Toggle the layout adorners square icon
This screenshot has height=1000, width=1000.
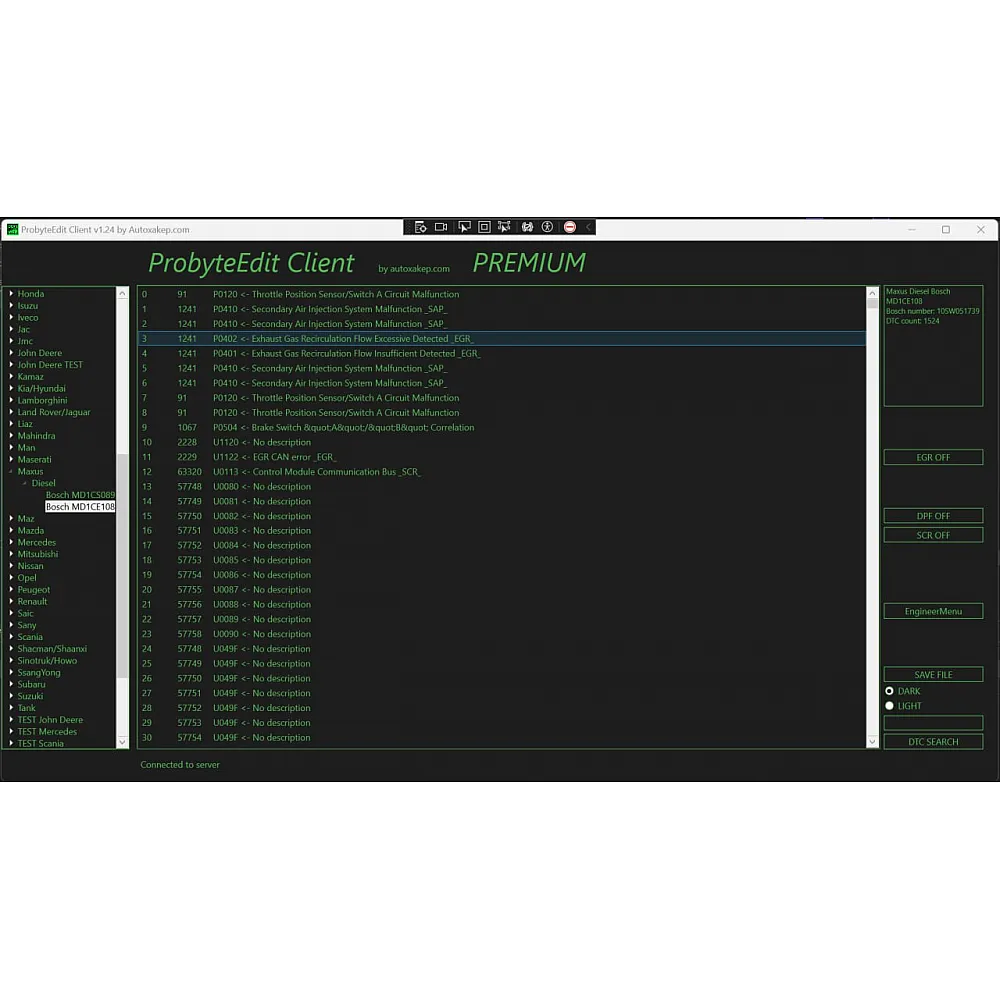[484, 227]
